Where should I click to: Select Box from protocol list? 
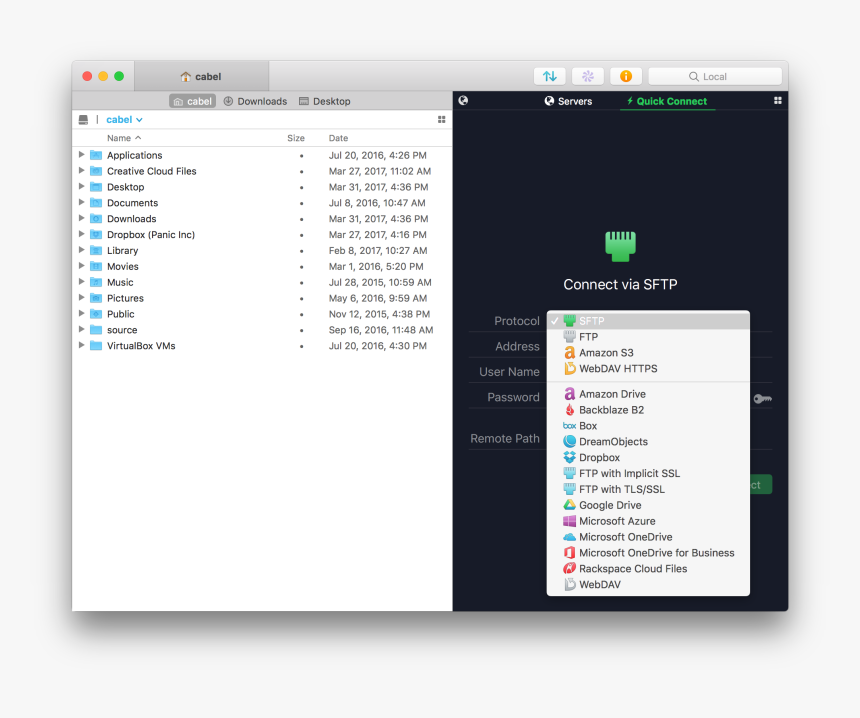648,426
